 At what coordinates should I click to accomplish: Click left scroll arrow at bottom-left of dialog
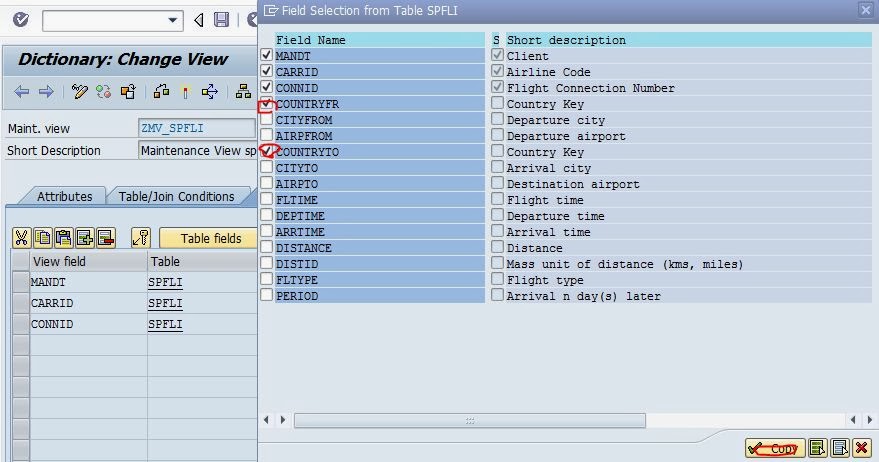coord(266,420)
